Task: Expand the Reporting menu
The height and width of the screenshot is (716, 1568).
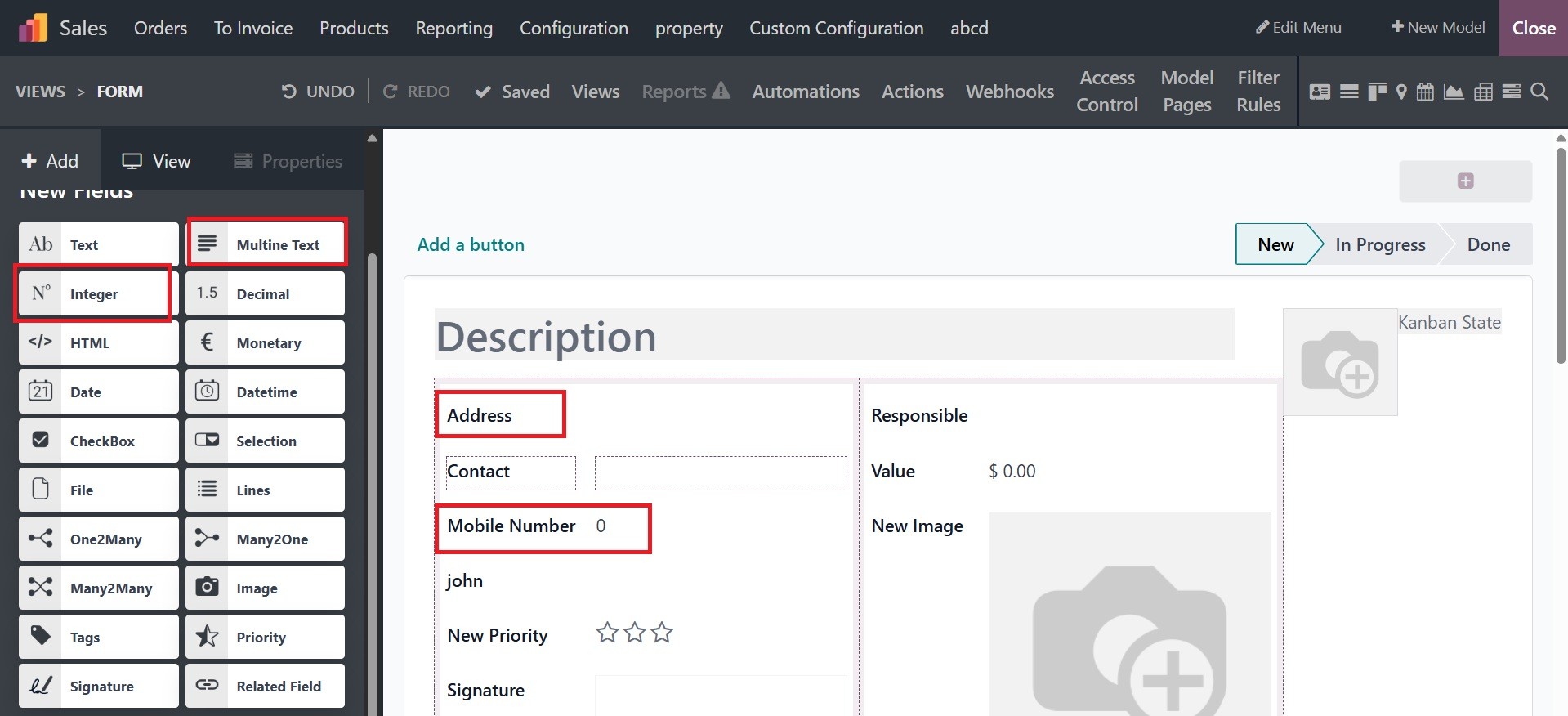Action: pyautogui.click(x=453, y=28)
